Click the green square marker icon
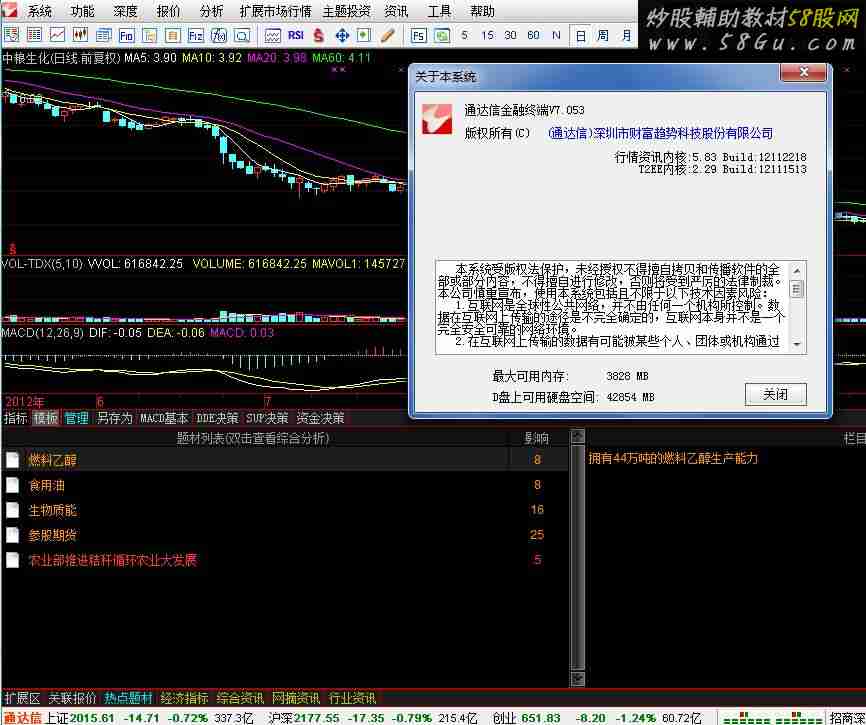 tap(364, 35)
